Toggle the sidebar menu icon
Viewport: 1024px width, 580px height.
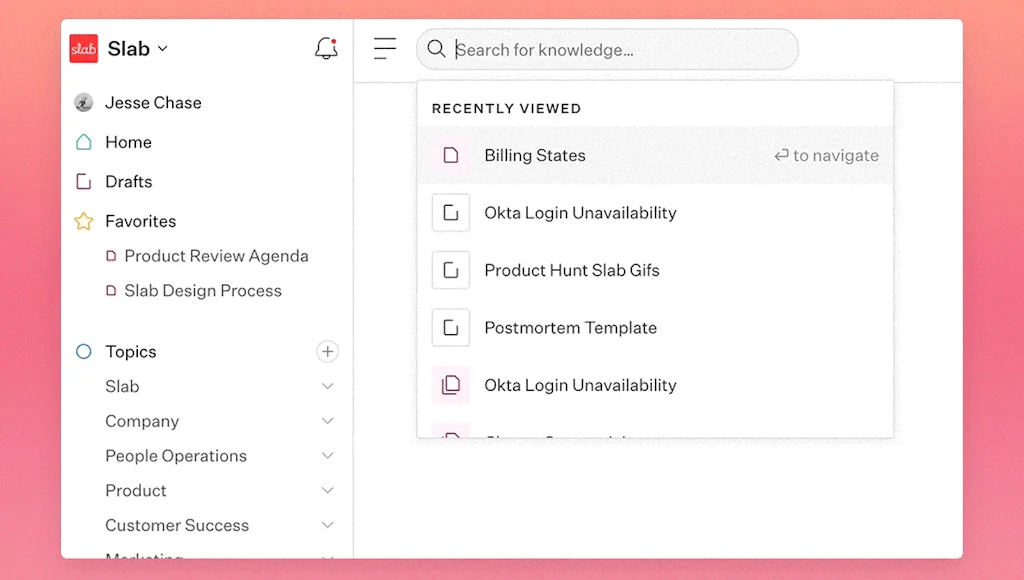385,49
